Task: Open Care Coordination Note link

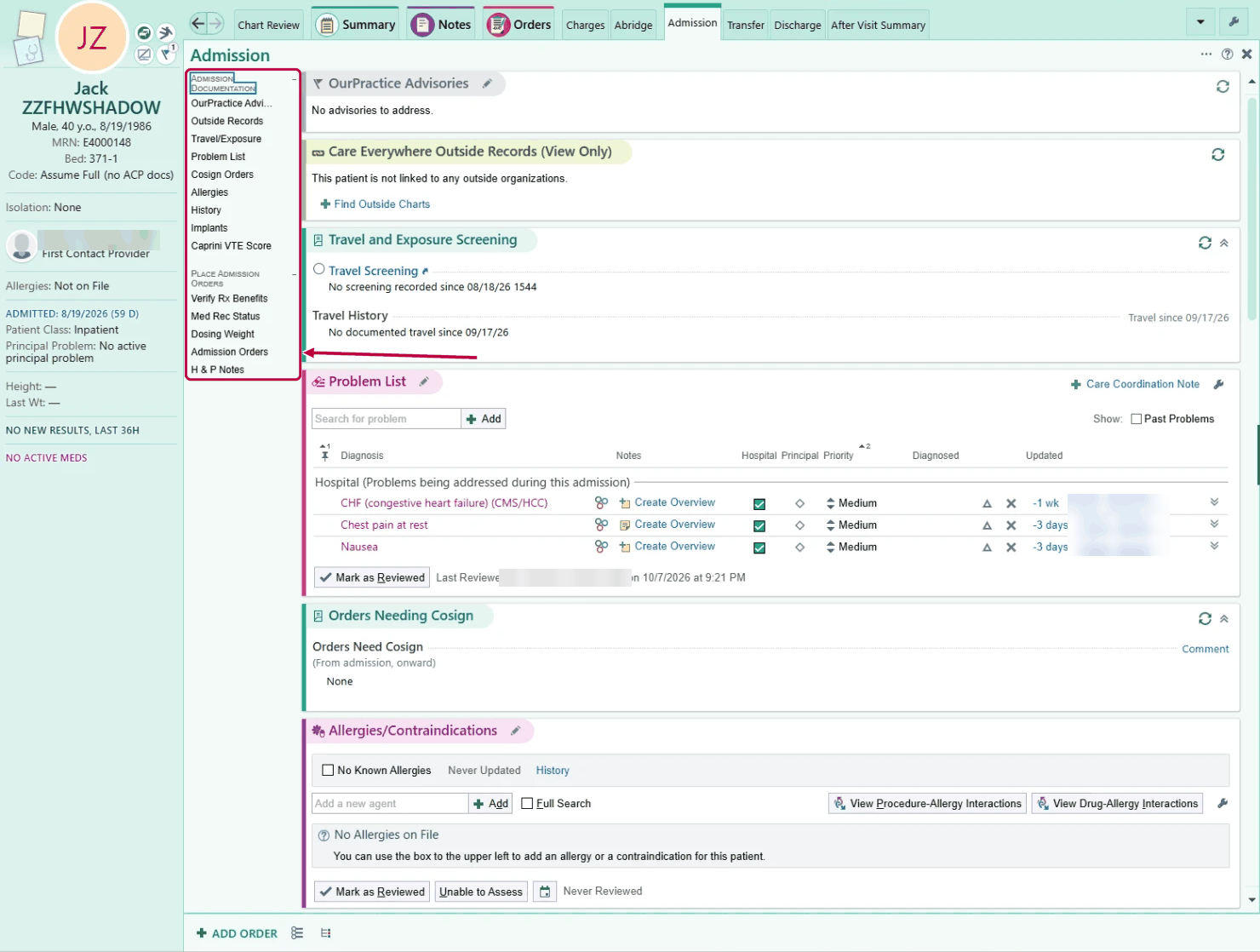Action: [x=1143, y=384]
